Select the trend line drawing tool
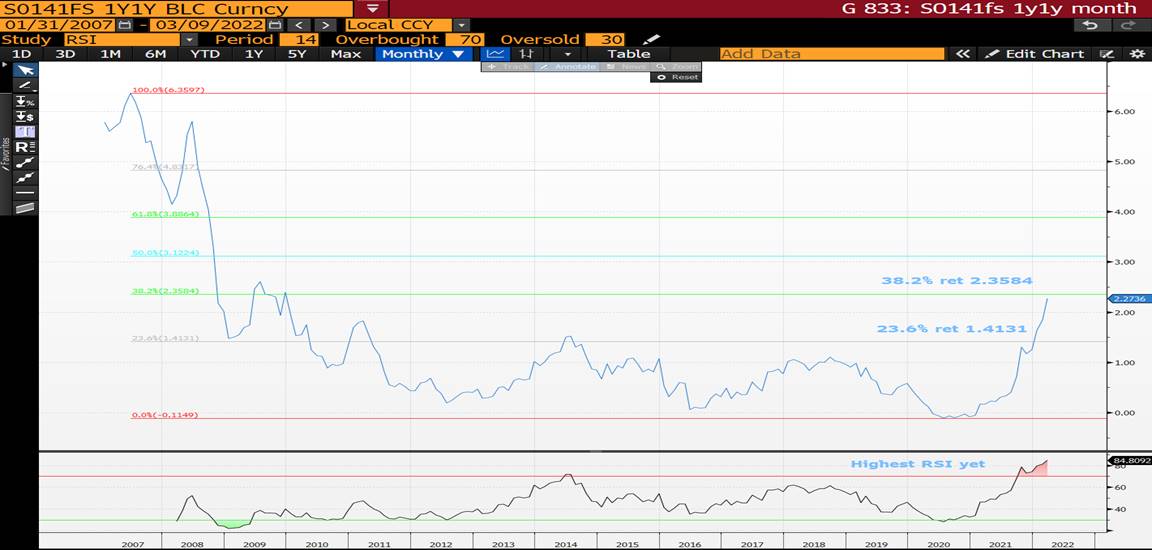Image resolution: width=1152 pixels, height=550 pixels. tap(26, 86)
